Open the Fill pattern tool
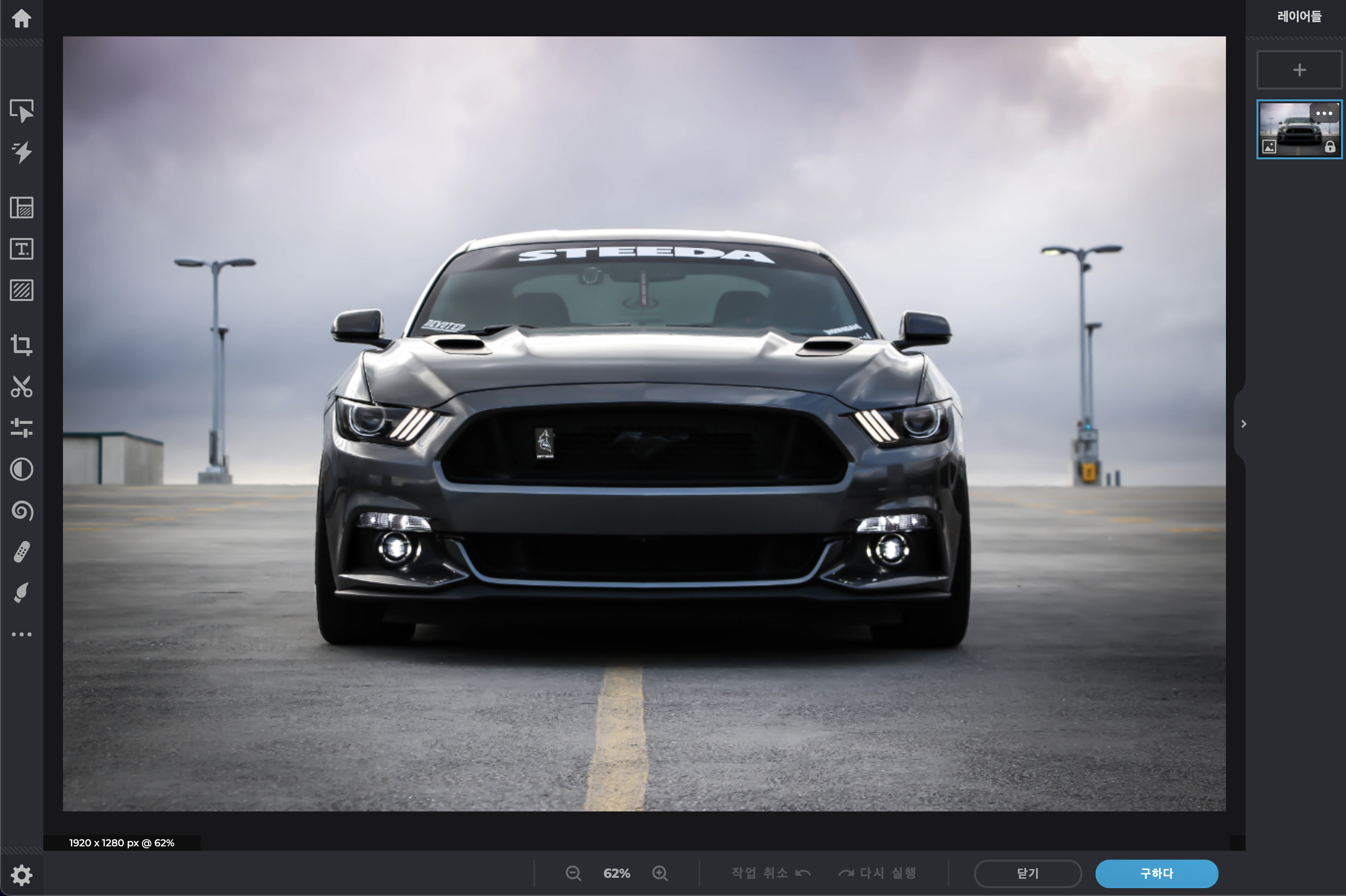1346x896 pixels. coord(22,290)
